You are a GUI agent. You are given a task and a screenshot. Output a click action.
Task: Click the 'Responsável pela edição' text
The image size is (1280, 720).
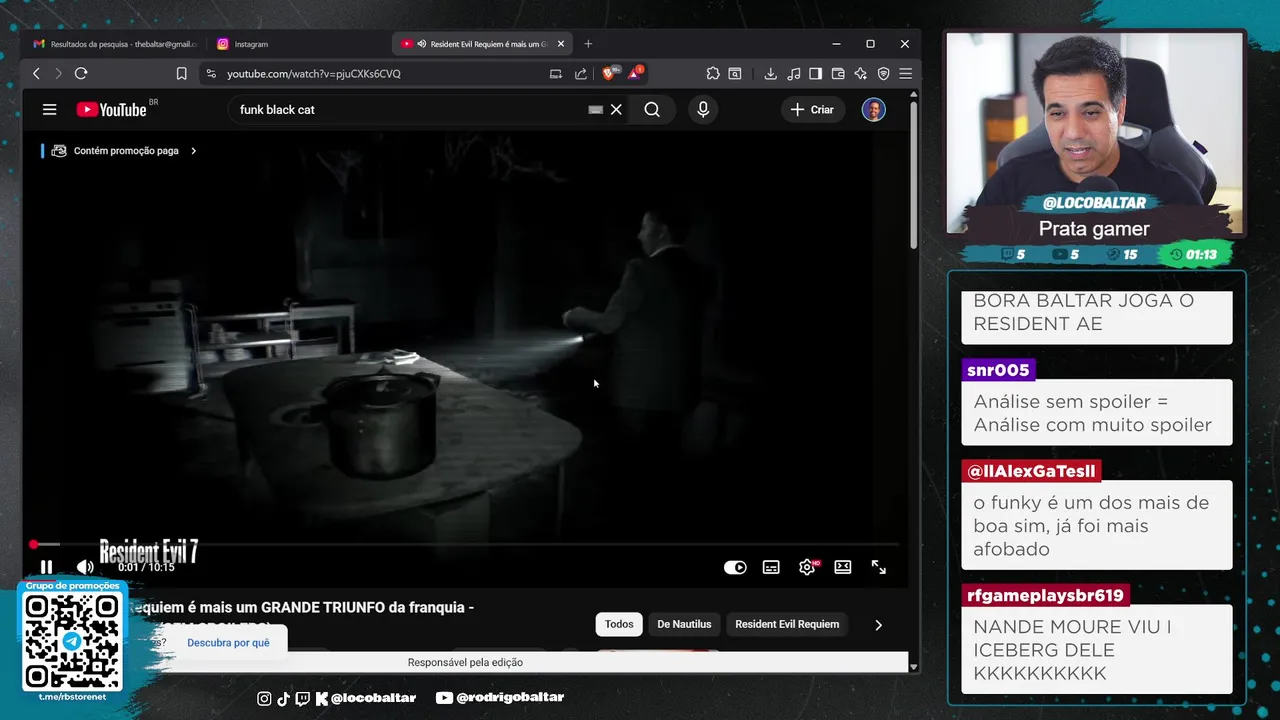[x=465, y=662]
